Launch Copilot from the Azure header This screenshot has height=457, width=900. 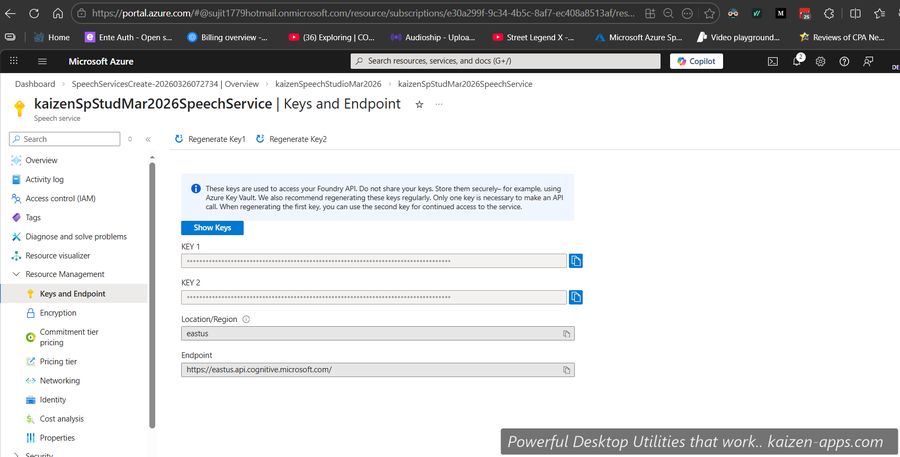coord(696,61)
